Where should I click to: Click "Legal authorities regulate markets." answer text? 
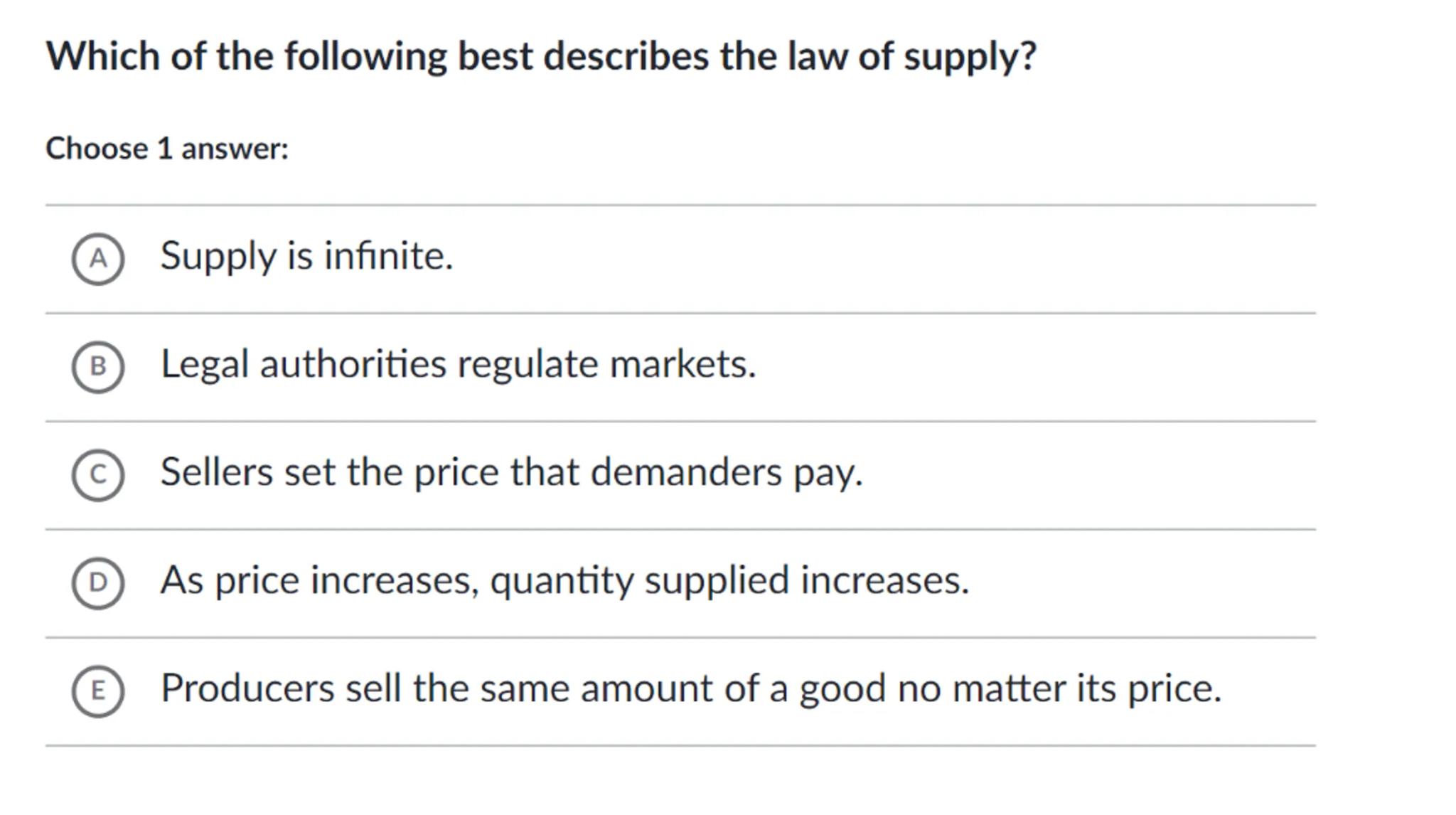(458, 364)
